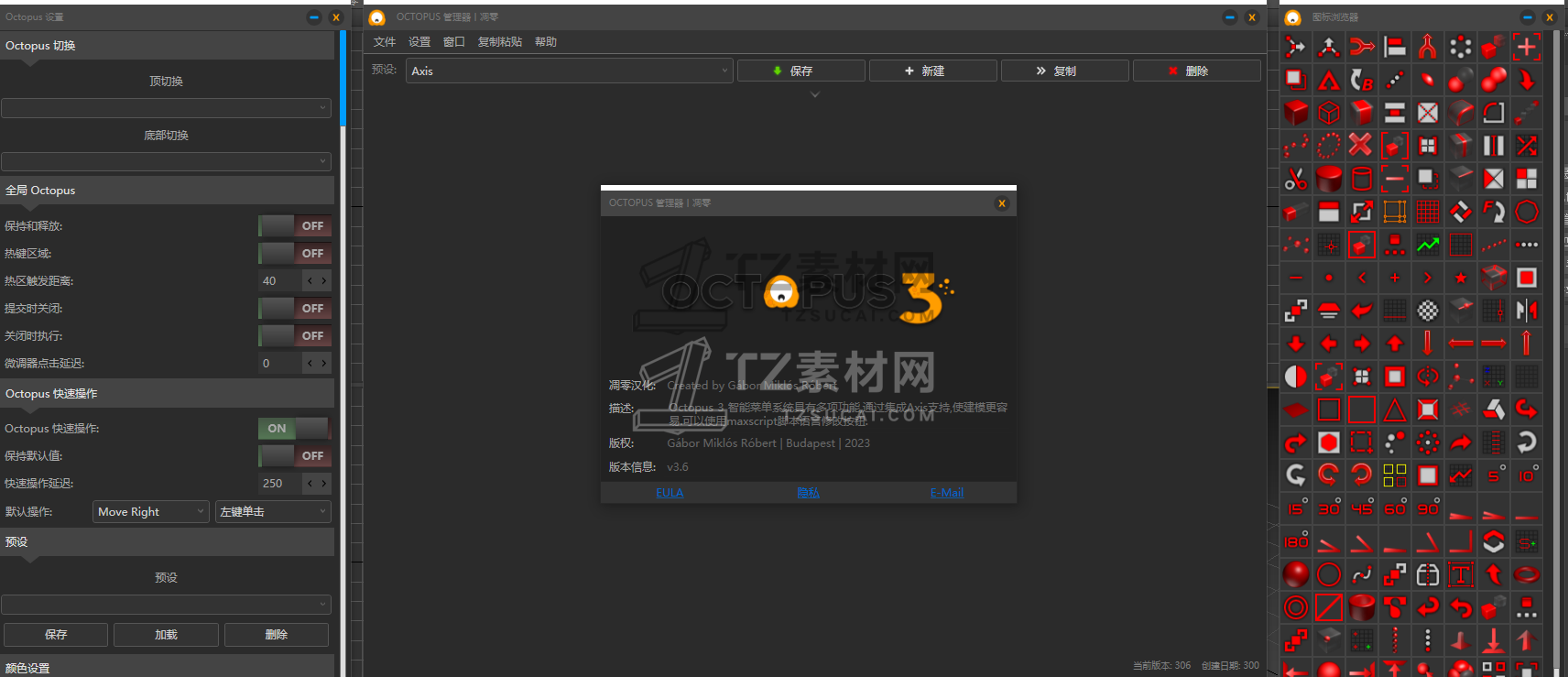This screenshot has width=1568, height=677.
Task: Open the Axis preset dropdown in manager
Action: (569, 71)
